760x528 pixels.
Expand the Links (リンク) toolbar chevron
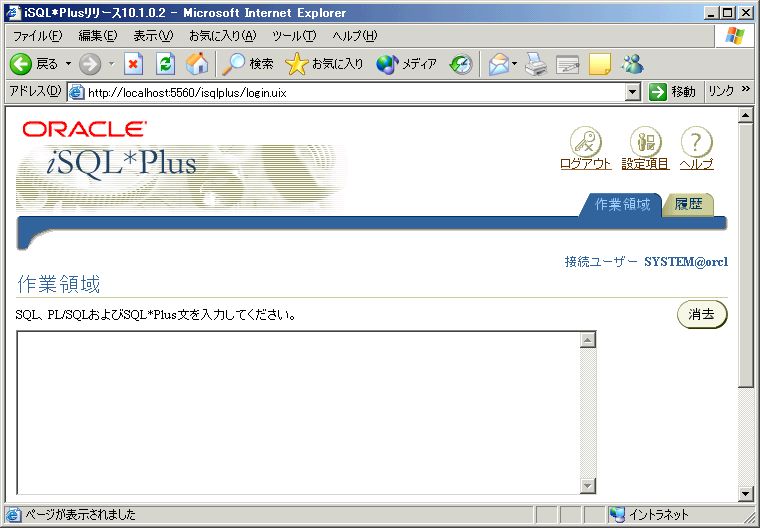(745, 89)
